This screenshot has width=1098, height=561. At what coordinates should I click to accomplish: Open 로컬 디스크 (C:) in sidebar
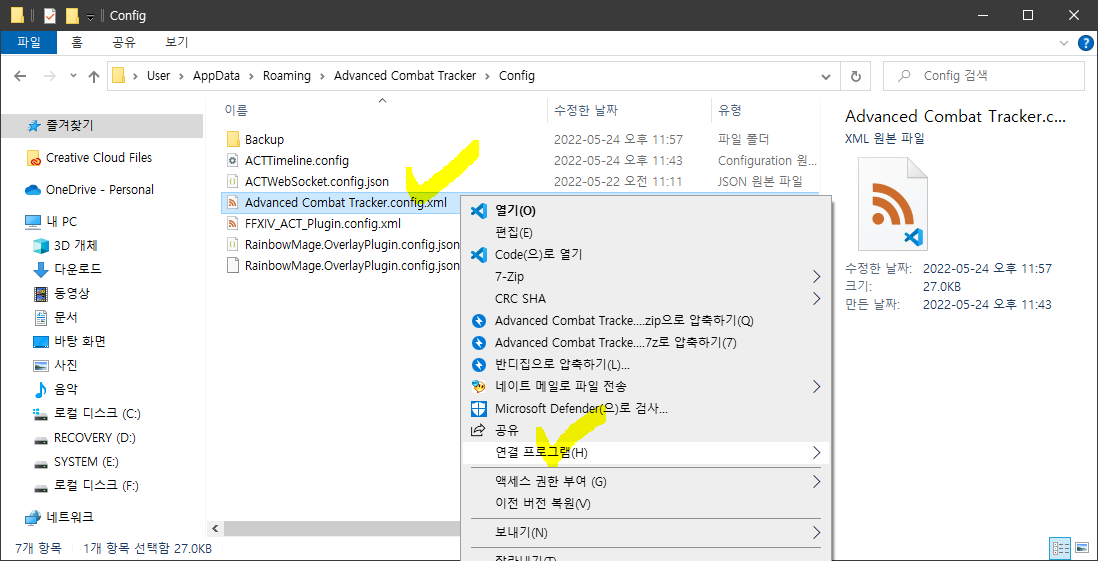(97, 414)
